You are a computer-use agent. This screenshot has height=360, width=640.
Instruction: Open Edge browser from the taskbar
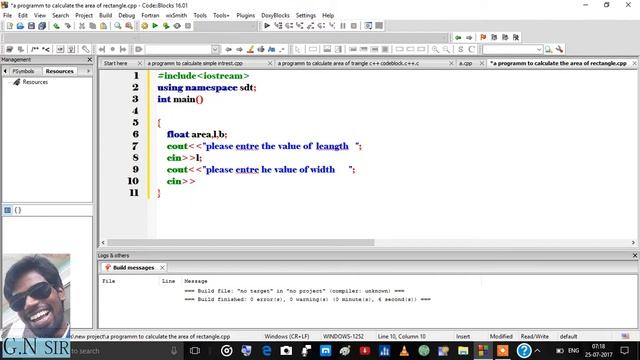[267, 351]
